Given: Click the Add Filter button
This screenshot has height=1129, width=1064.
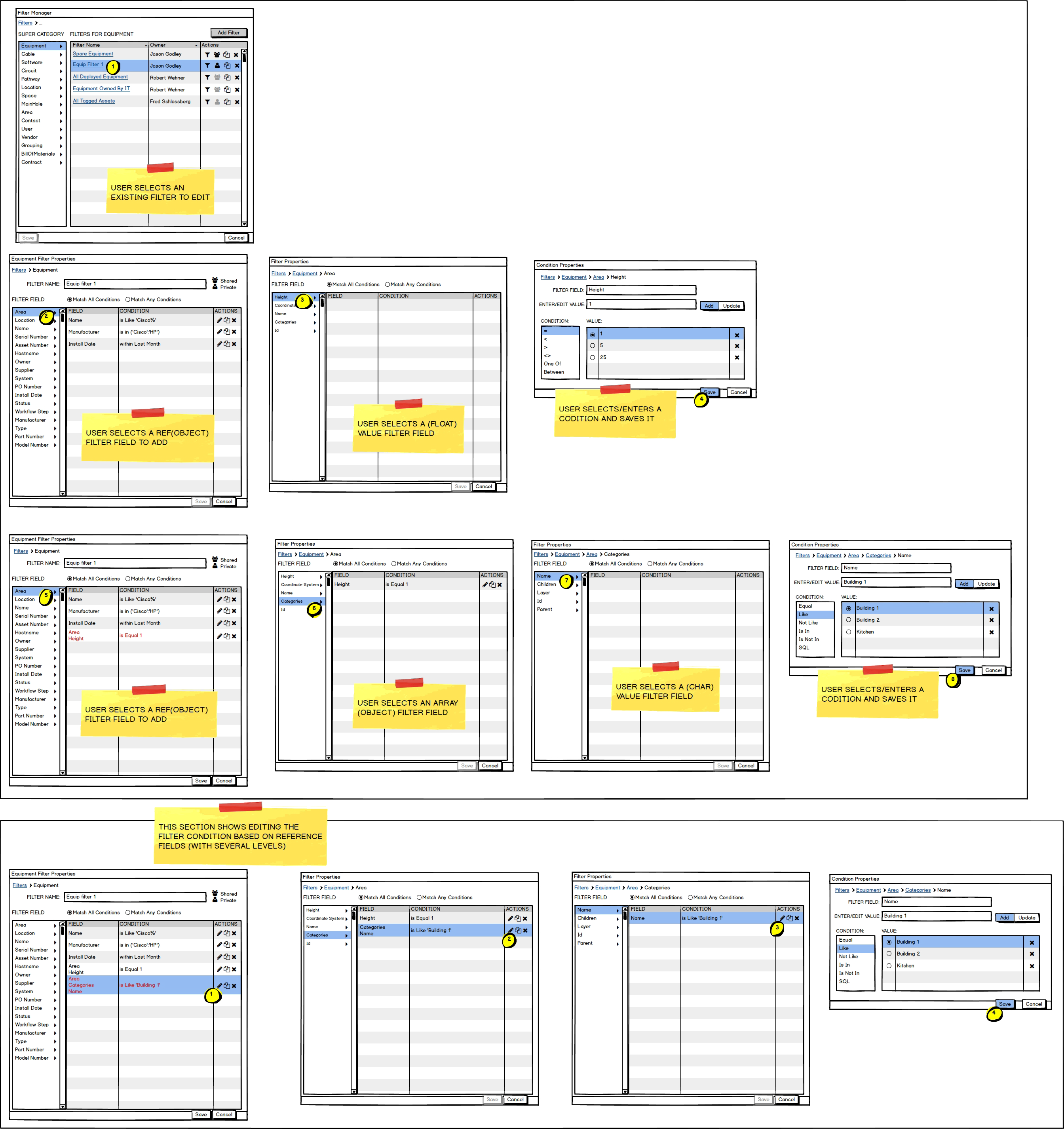Looking at the screenshot, I should pos(229,33).
